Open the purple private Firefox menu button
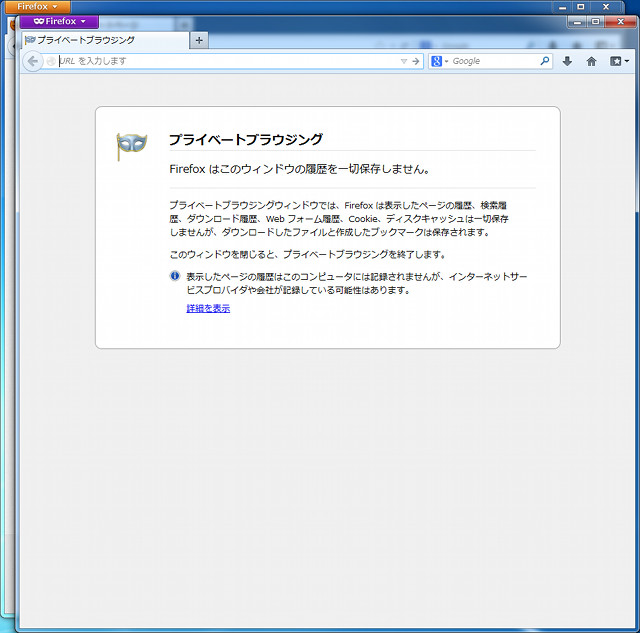 pos(59,21)
